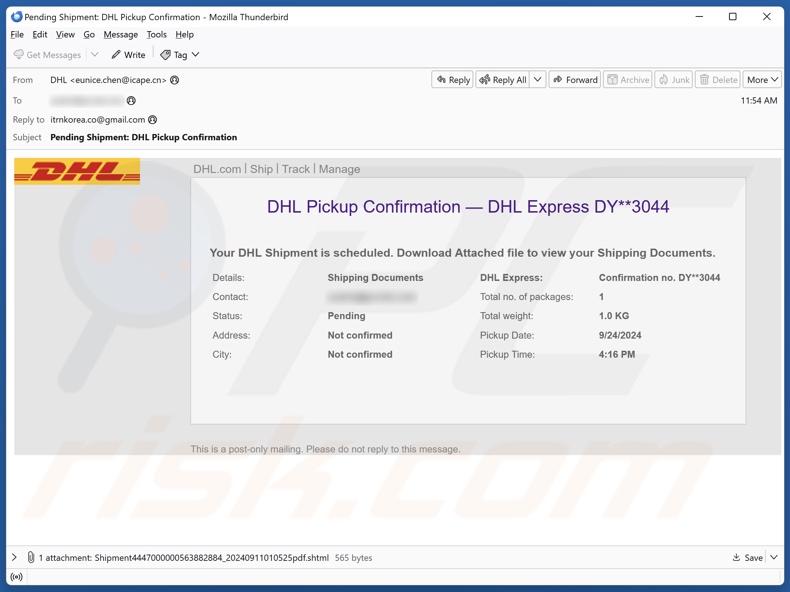This screenshot has height=592, width=790.
Task: Click the Track link
Action: 296,169
